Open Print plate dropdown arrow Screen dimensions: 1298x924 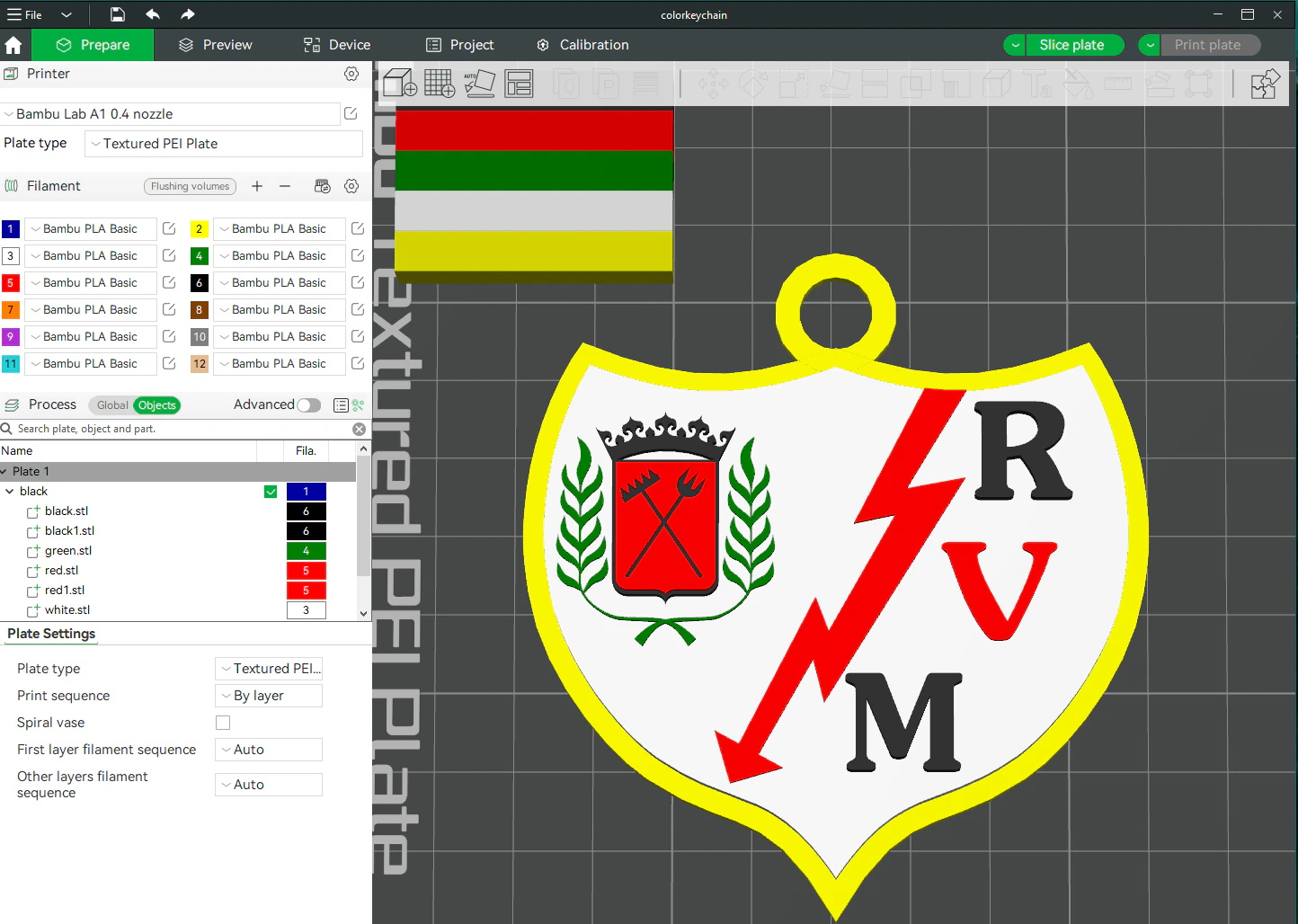[x=1150, y=45]
